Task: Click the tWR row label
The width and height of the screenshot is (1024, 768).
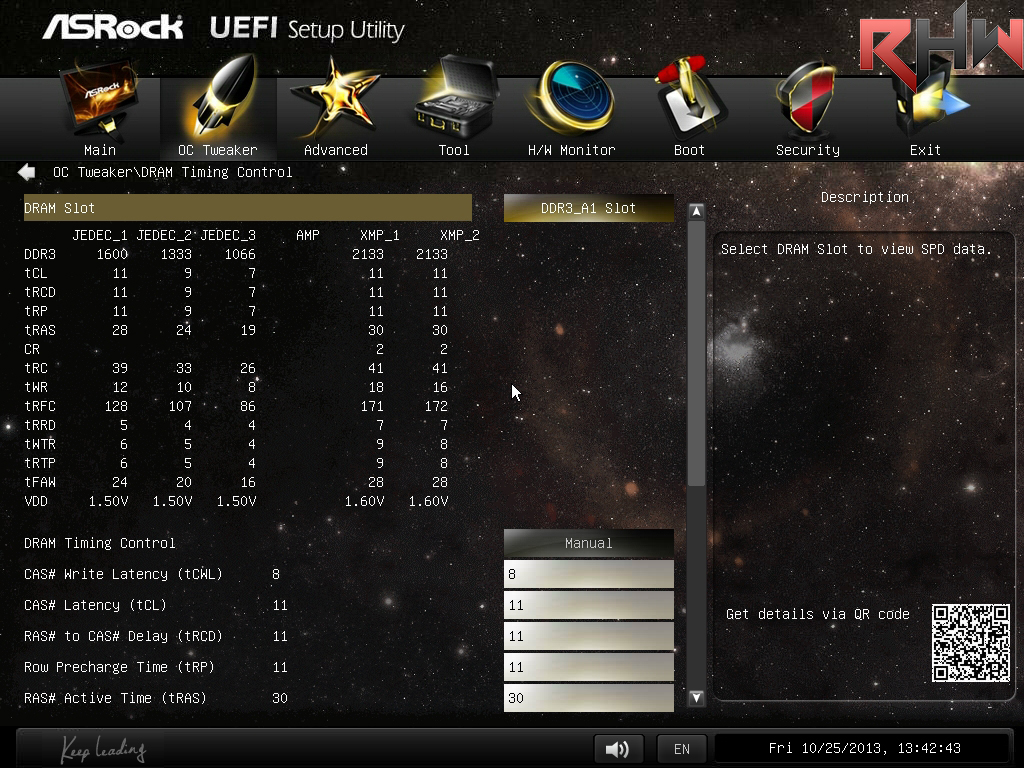Action: (x=36, y=387)
